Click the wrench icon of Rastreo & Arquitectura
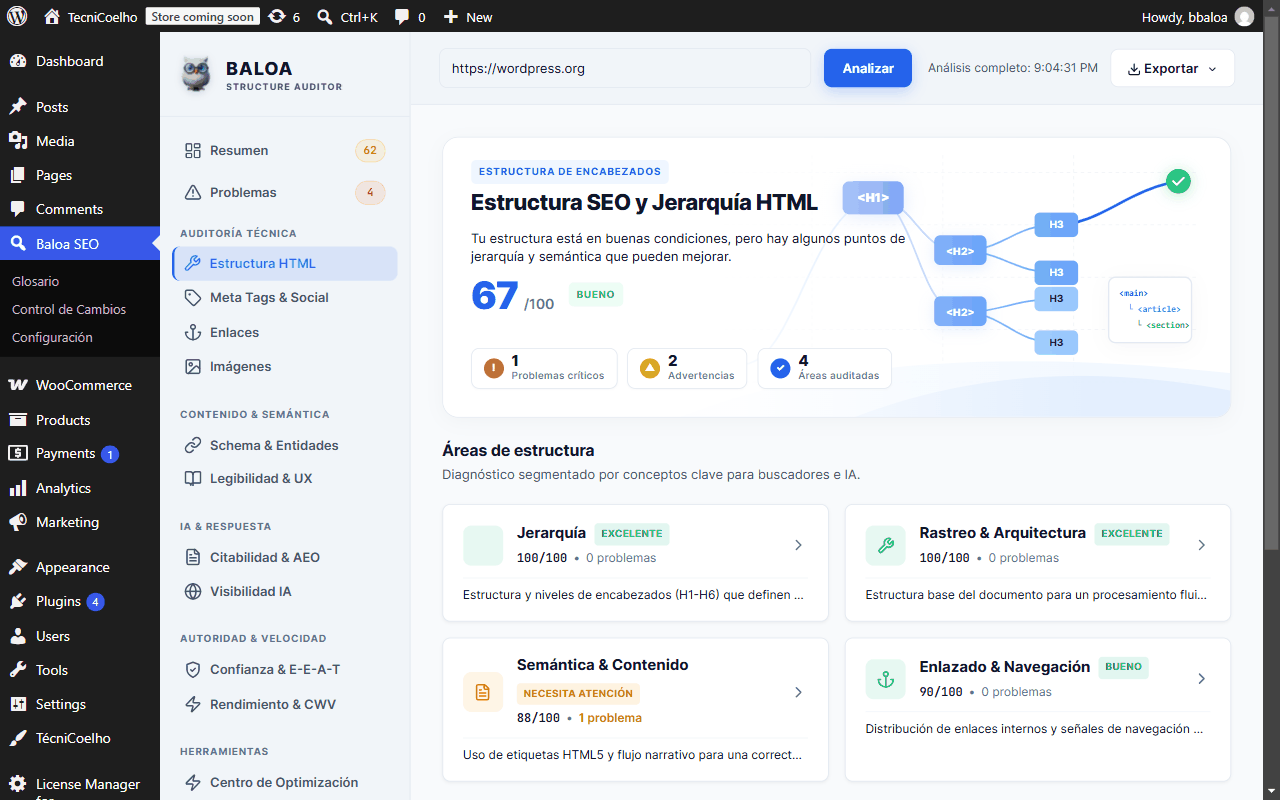This screenshot has width=1280, height=800. (x=885, y=545)
